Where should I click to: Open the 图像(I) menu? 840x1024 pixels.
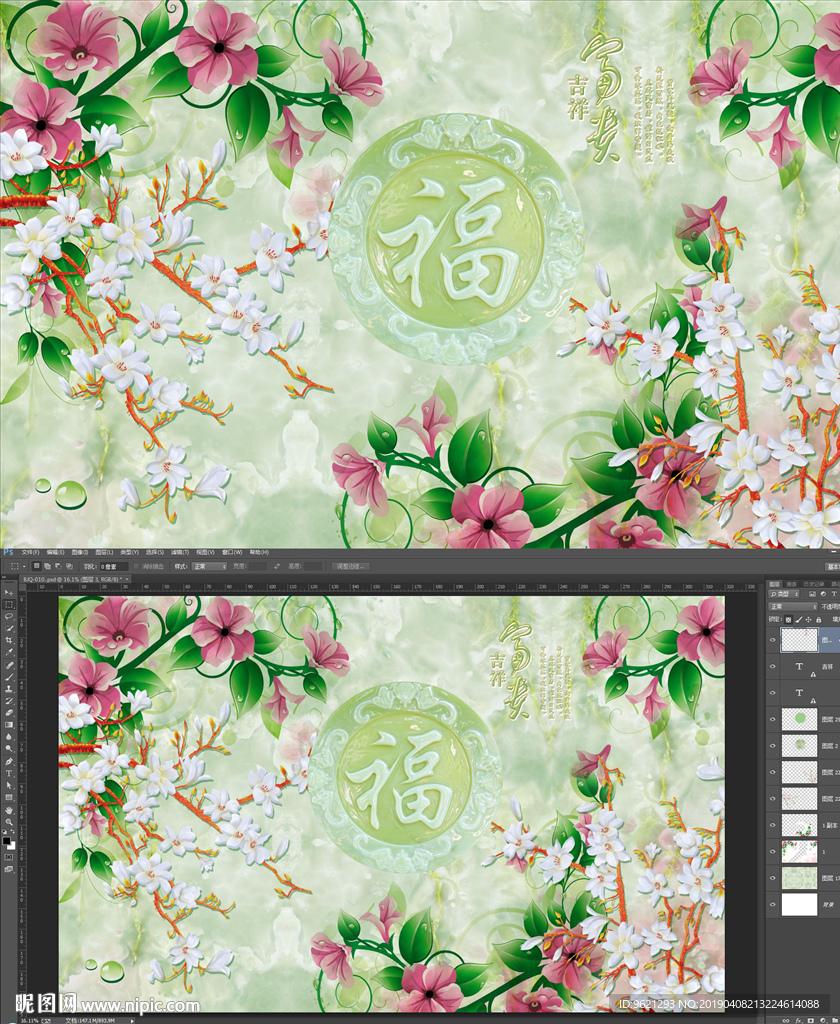[80, 552]
